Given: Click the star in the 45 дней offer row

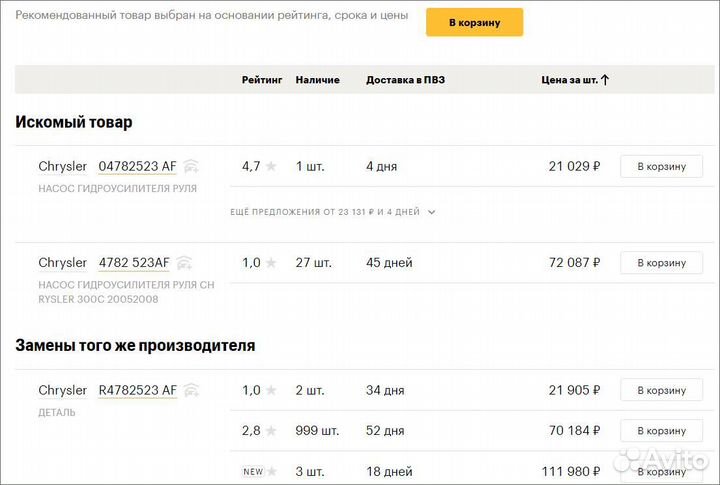Looking at the screenshot, I should [x=271, y=263].
